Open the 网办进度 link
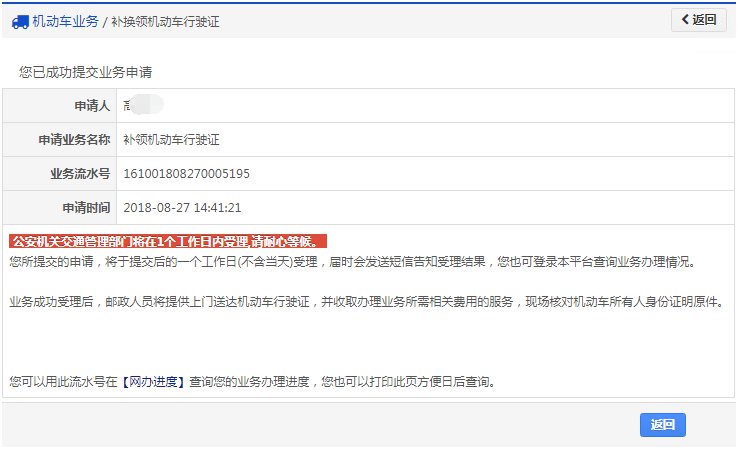The width and height of the screenshot is (738, 450). (x=153, y=381)
